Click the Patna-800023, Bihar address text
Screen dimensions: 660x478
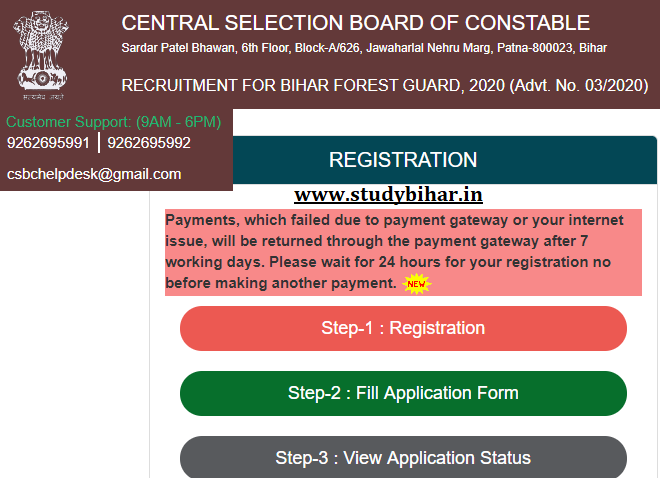pyautogui.click(x=552, y=48)
